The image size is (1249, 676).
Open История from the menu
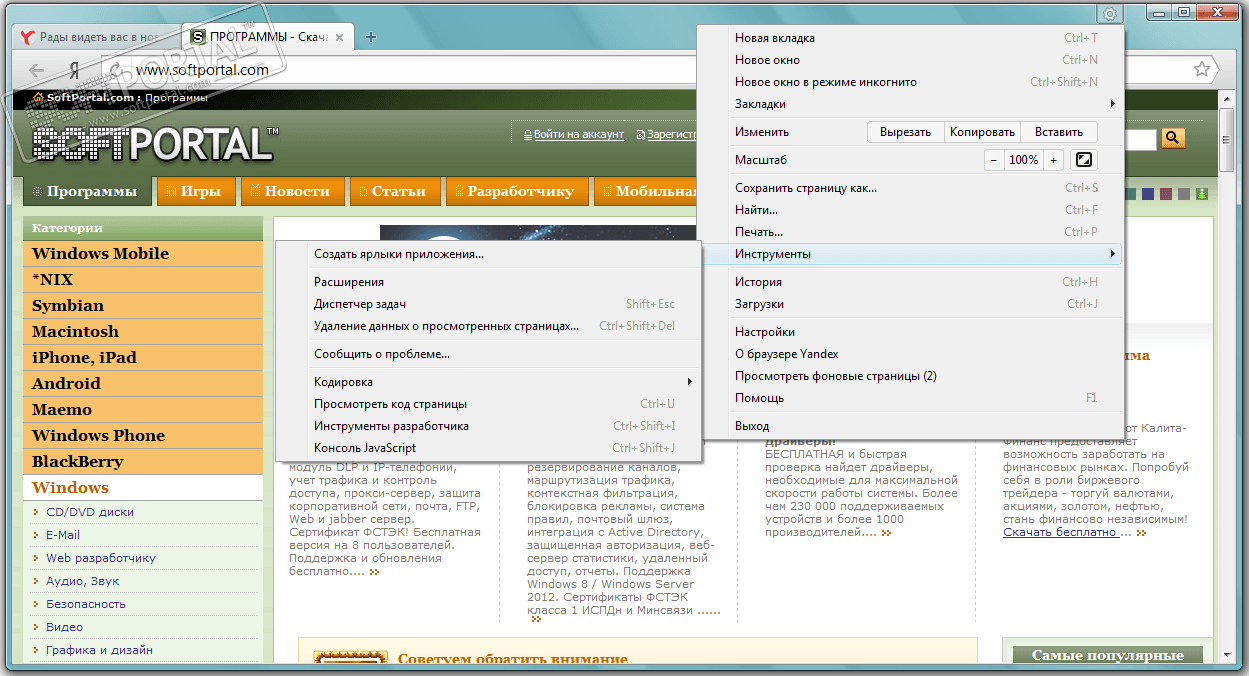coord(910,282)
